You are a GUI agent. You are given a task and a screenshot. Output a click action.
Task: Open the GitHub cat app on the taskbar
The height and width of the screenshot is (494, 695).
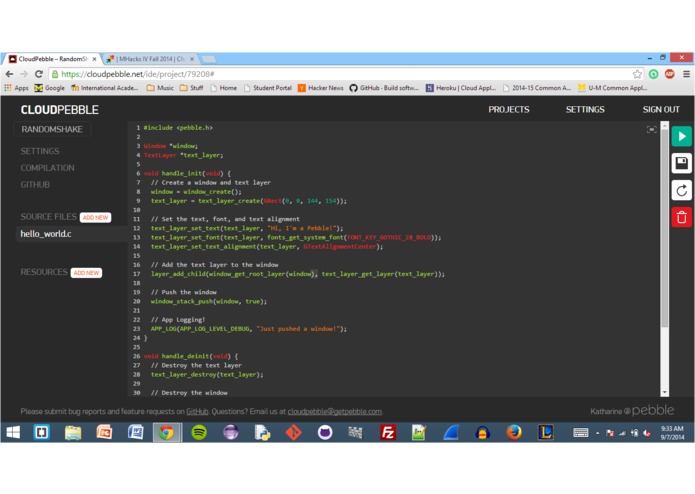pos(325,432)
